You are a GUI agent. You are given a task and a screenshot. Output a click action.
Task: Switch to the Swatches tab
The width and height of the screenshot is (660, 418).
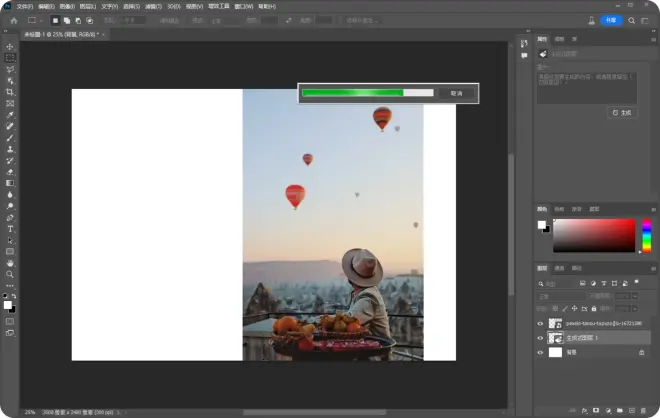(559, 209)
